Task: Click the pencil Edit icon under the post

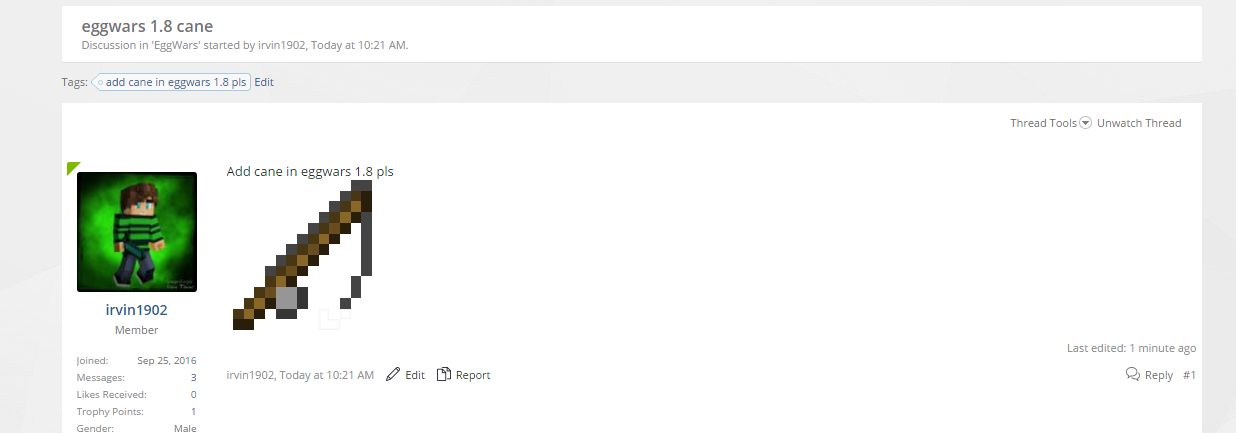Action: click(x=393, y=374)
